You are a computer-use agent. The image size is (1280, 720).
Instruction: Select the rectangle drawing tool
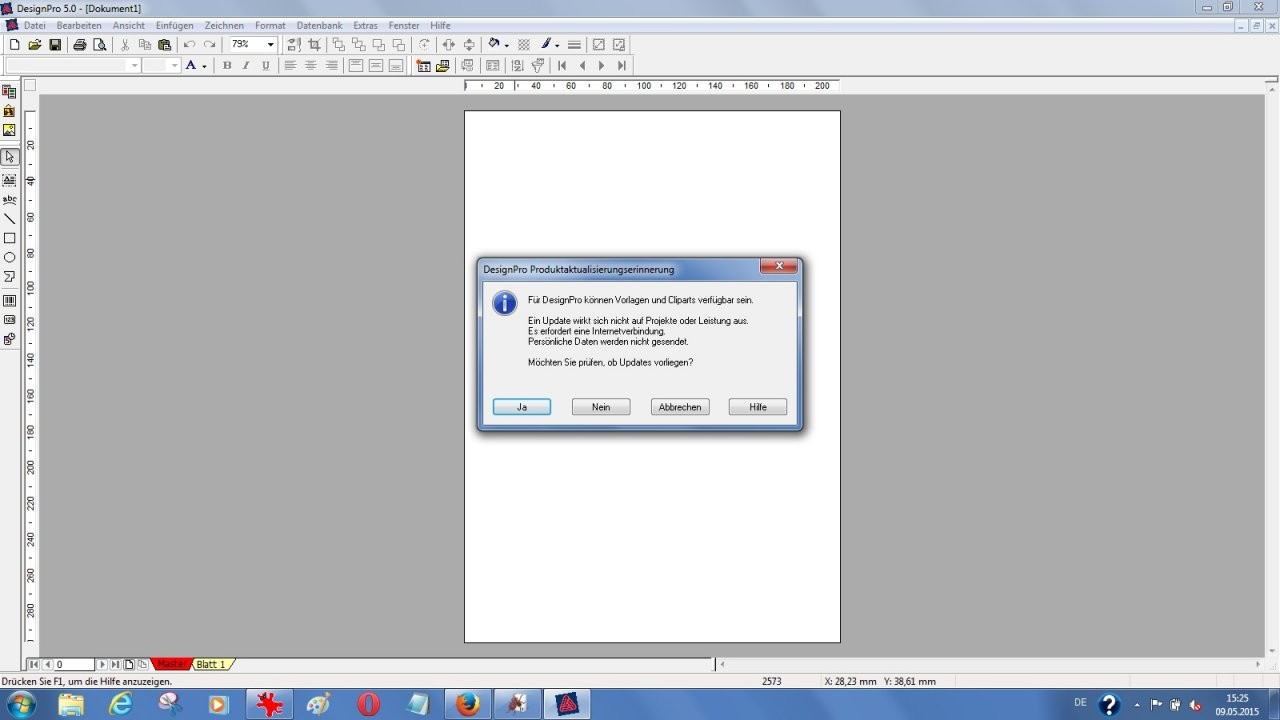[x=10, y=238]
